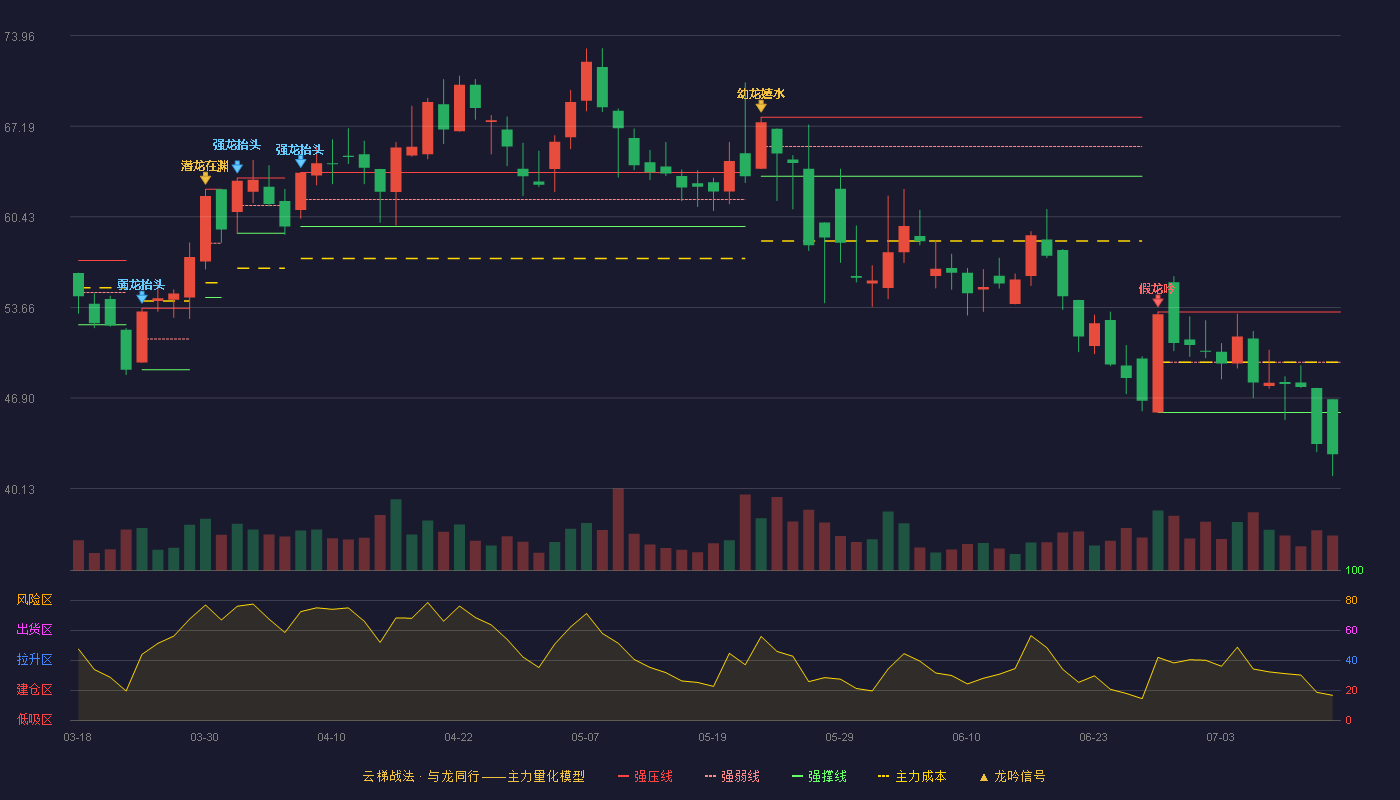Click the 03-30 date label

[204, 737]
